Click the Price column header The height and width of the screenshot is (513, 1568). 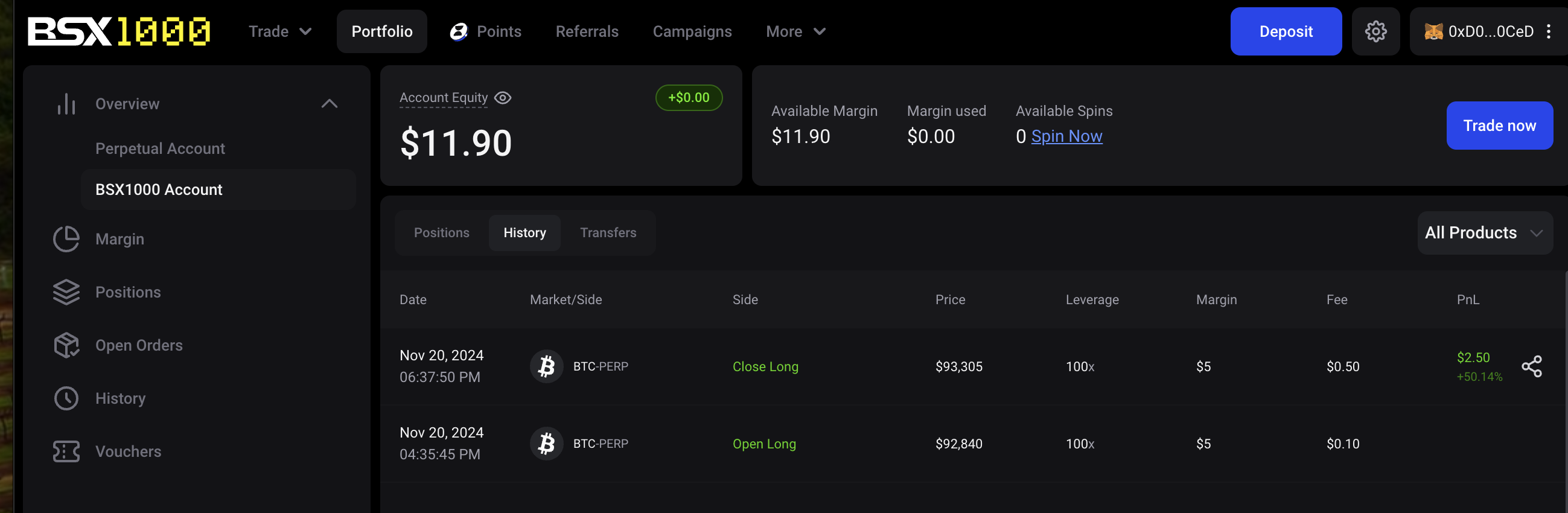[949, 299]
